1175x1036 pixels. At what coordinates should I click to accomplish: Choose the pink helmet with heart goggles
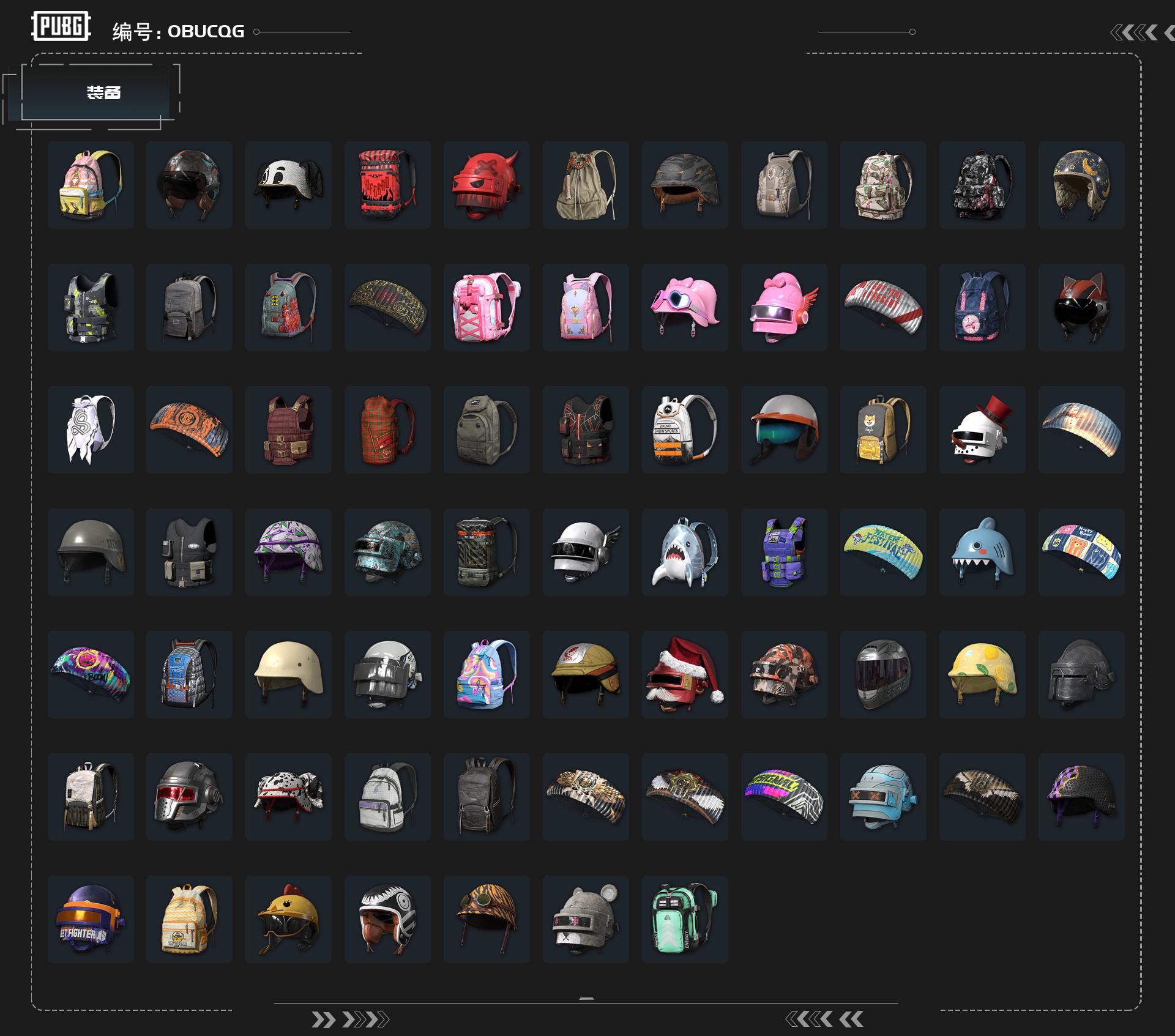click(685, 307)
